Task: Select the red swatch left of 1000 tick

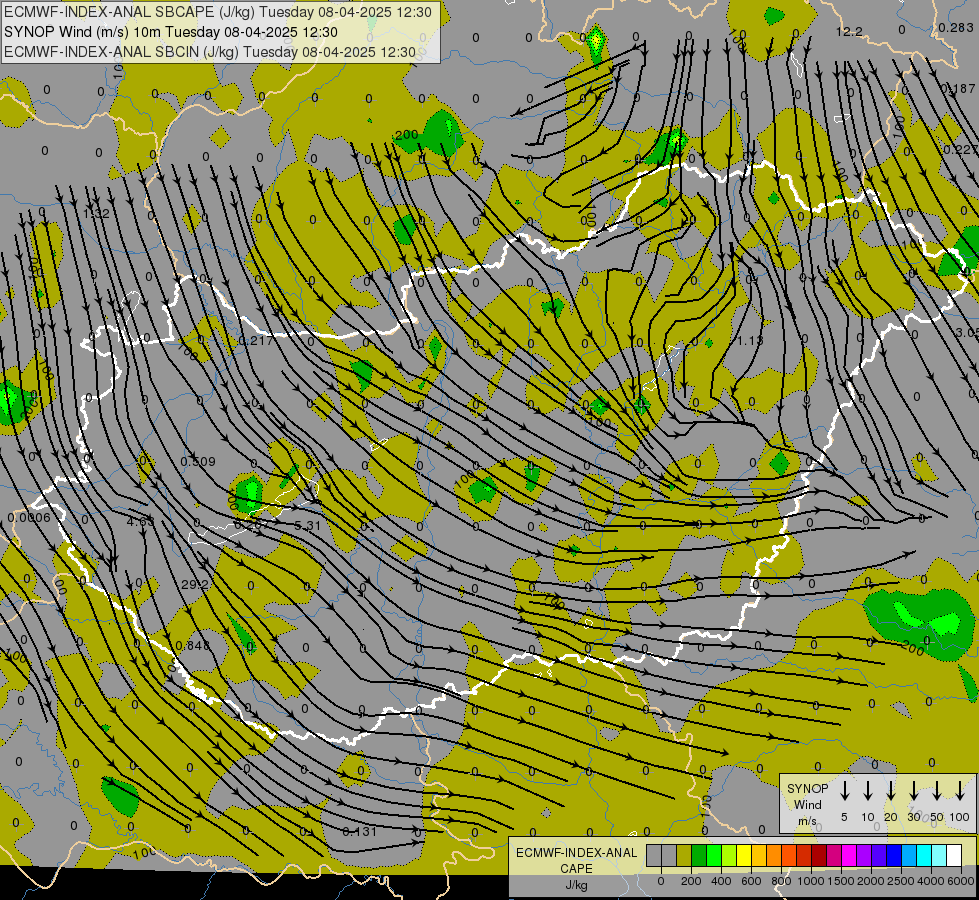Action: 804,856
